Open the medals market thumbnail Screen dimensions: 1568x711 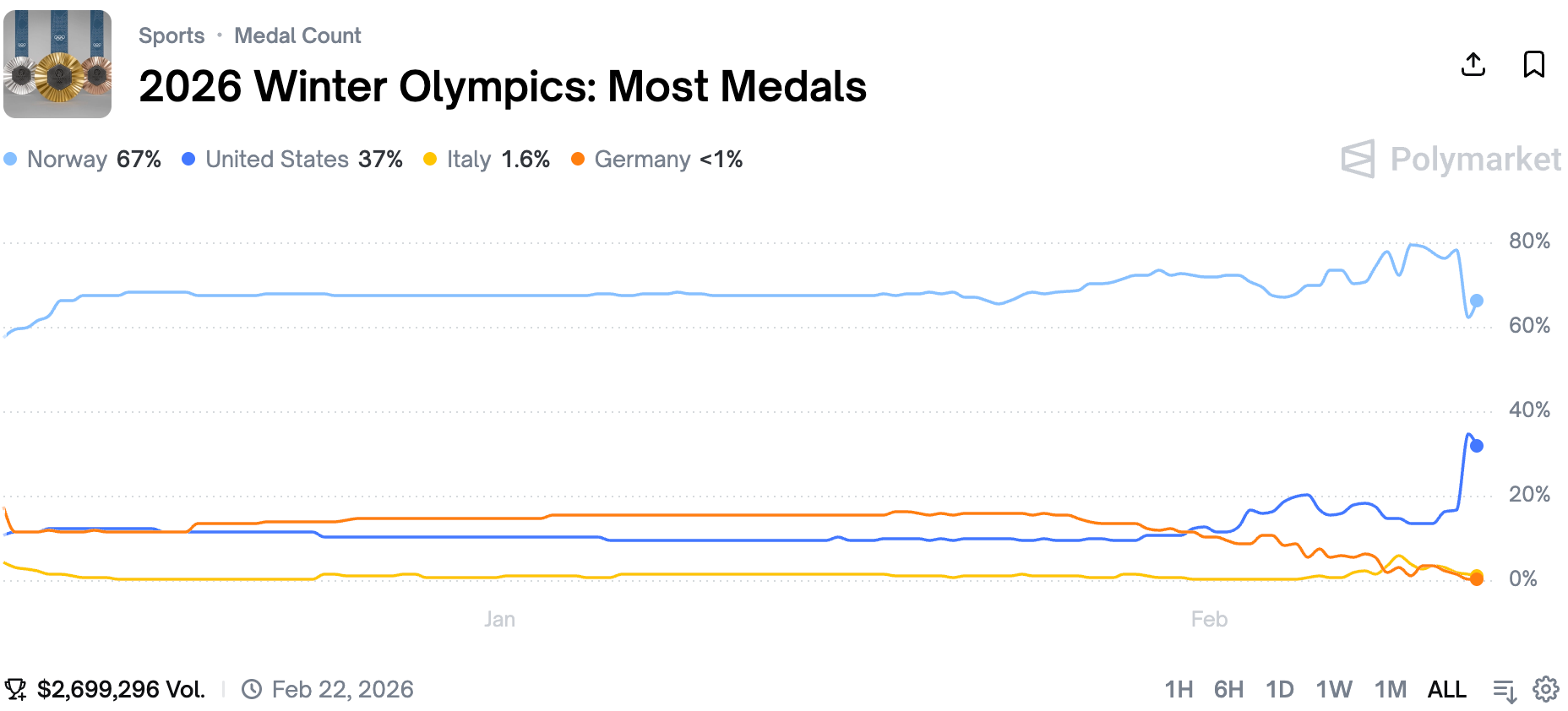pyautogui.click(x=57, y=64)
